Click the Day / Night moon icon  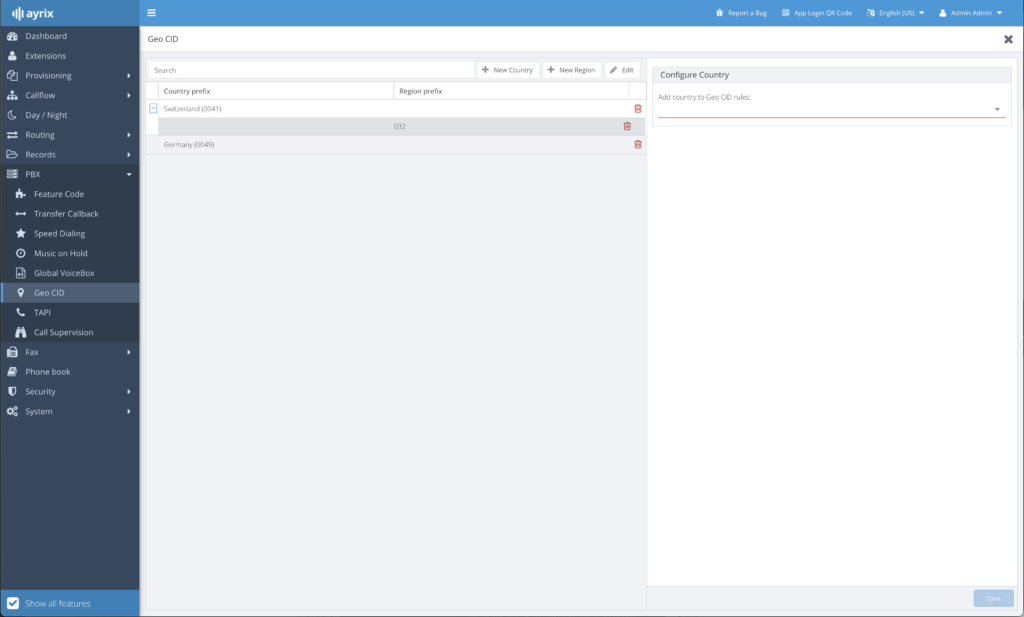tap(12, 115)
